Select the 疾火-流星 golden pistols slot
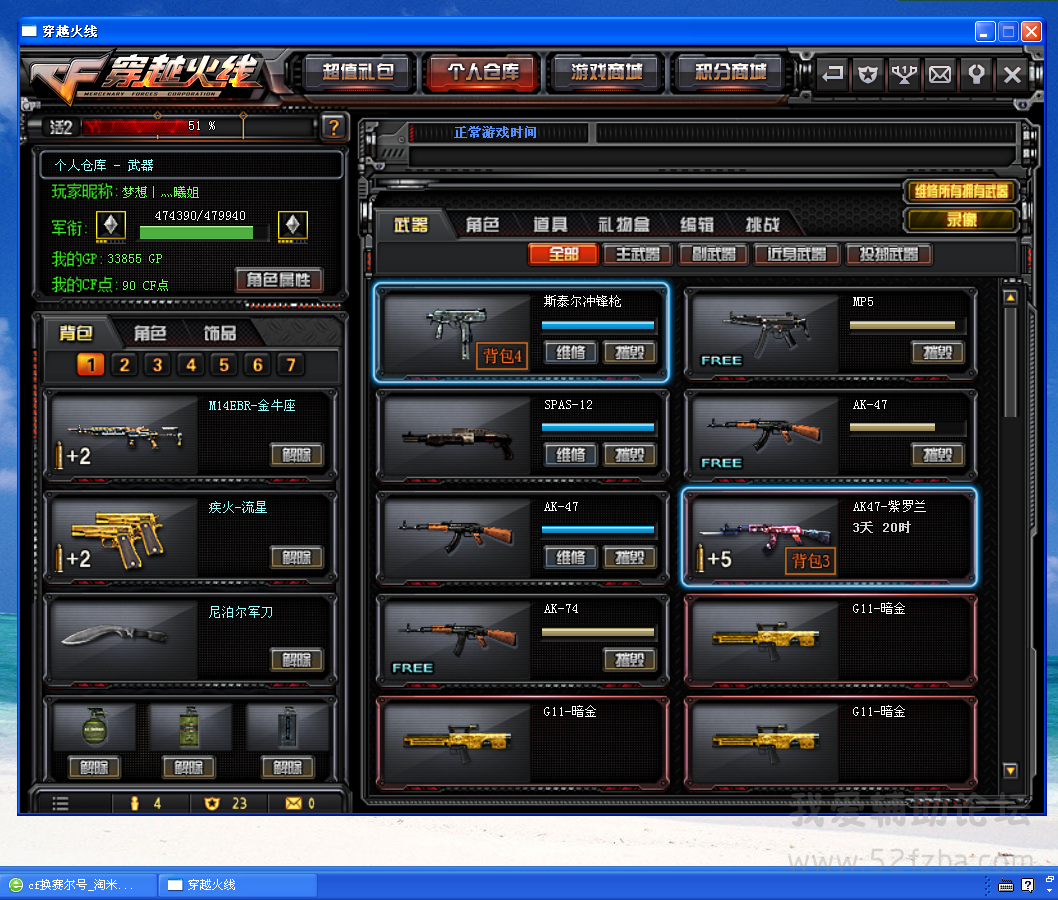The height and width of the screenshot is (900, 1058). pos(190,537)
